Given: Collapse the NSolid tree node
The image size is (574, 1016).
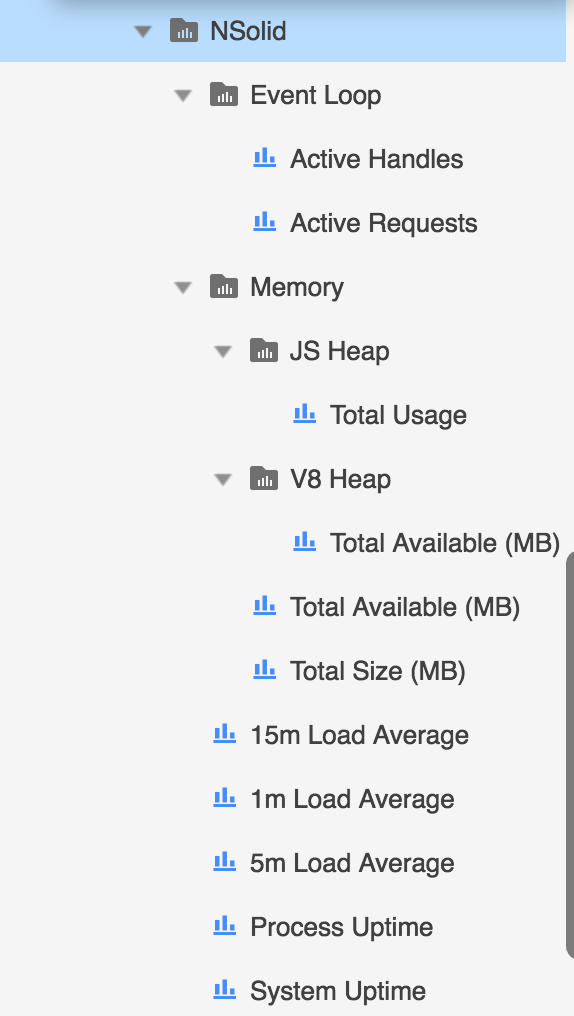Looking at the screenshot, I should [143, 31].
